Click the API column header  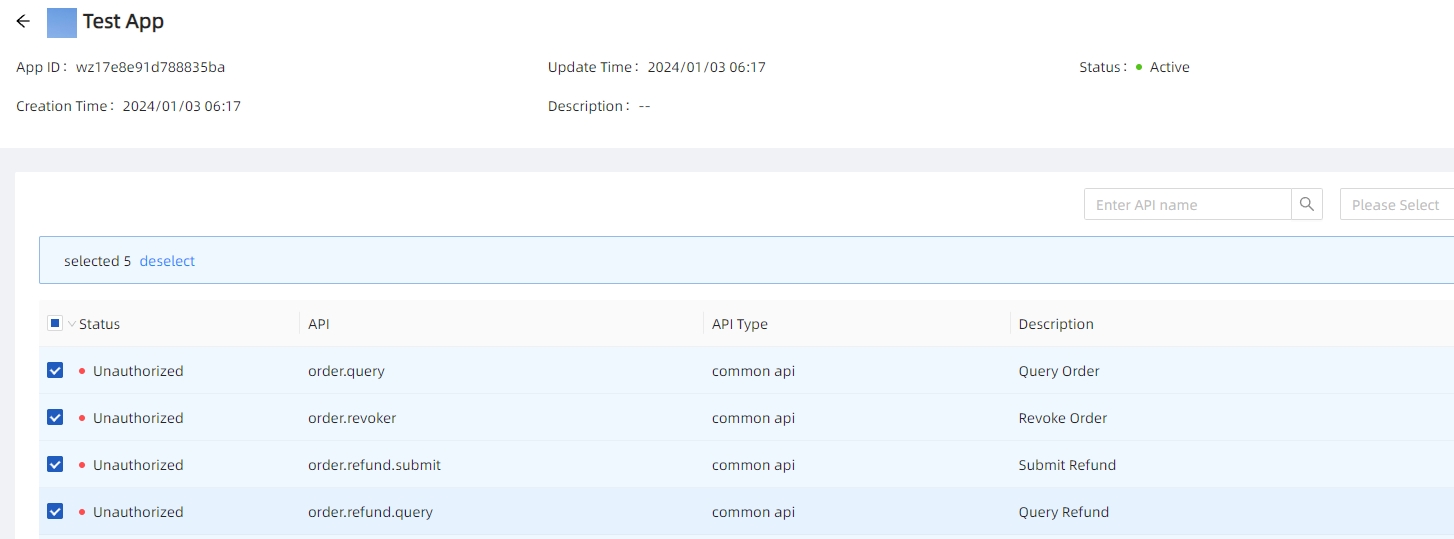point(319,324)
